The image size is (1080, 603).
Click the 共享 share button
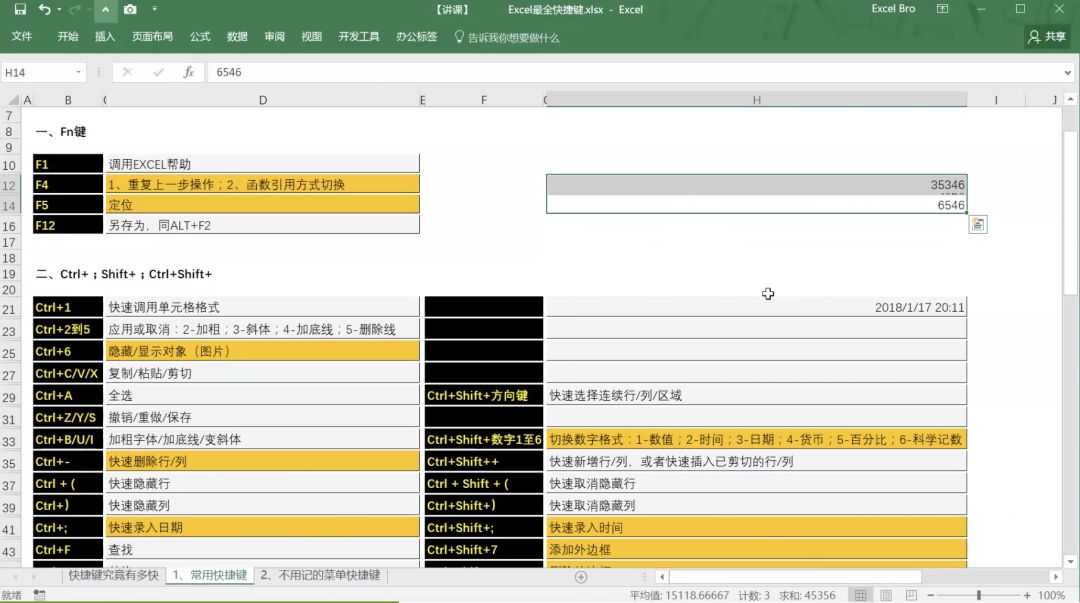pyautogui.click(x=1047, y=37)
